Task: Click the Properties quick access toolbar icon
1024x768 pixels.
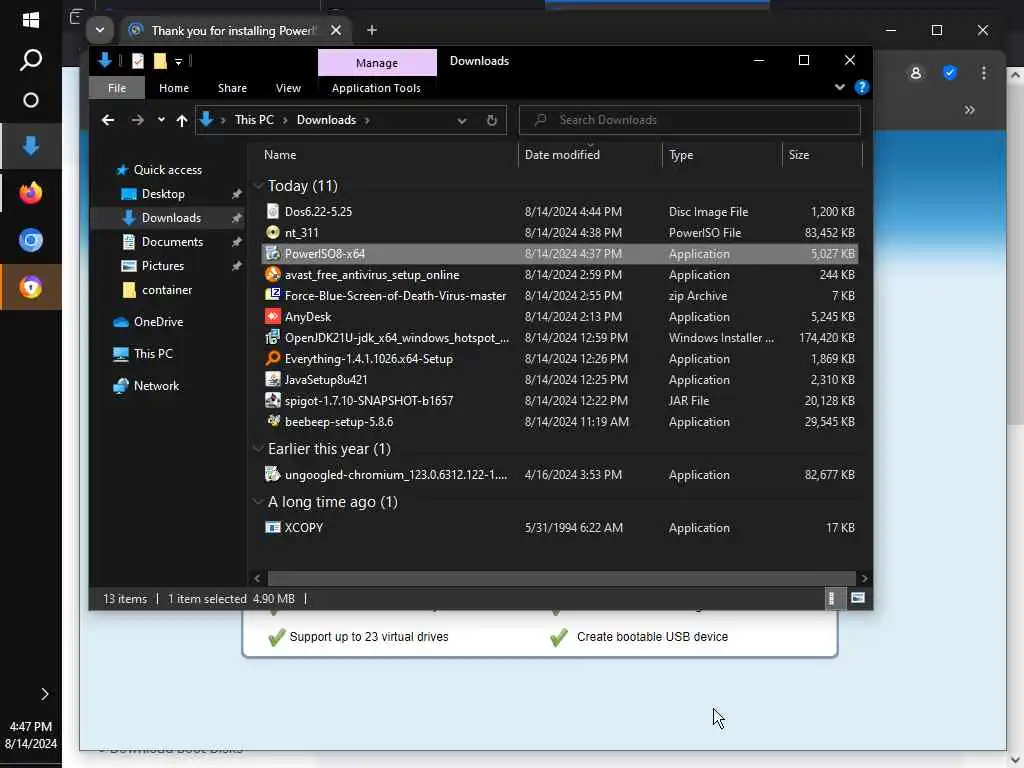Action: [x=138, y=61]
